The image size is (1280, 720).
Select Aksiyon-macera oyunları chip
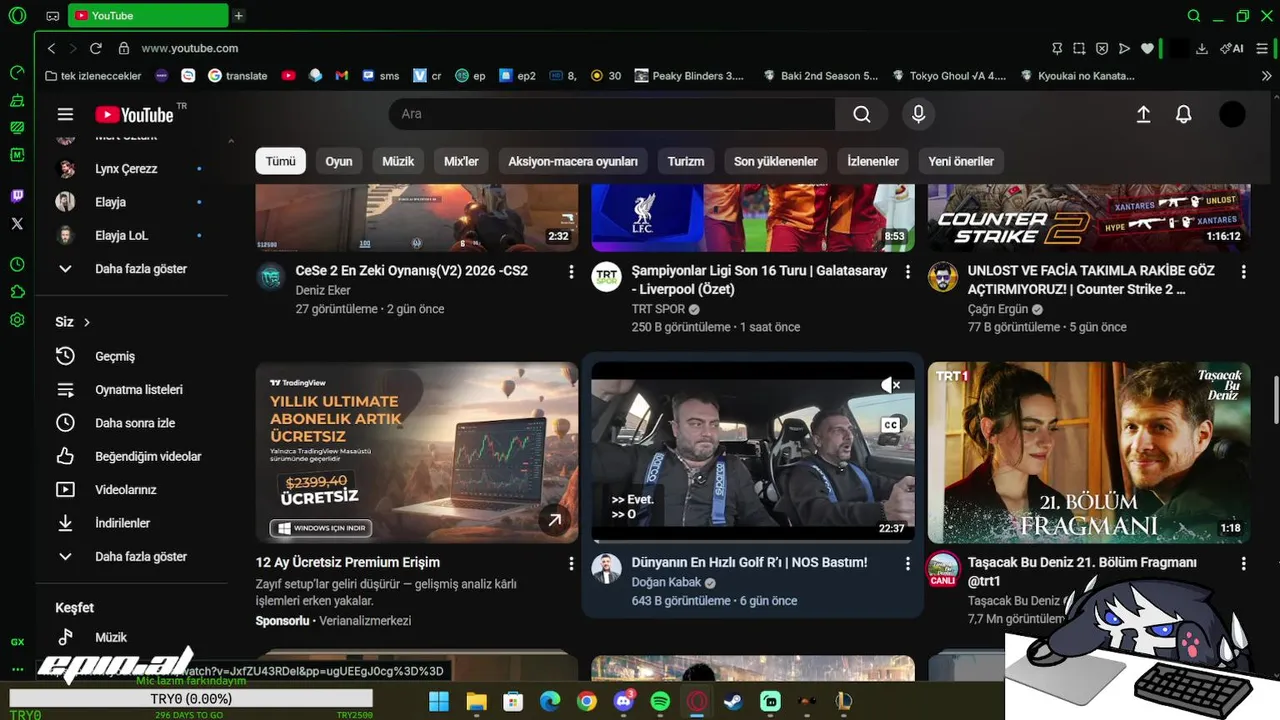(x=573, y=161)
